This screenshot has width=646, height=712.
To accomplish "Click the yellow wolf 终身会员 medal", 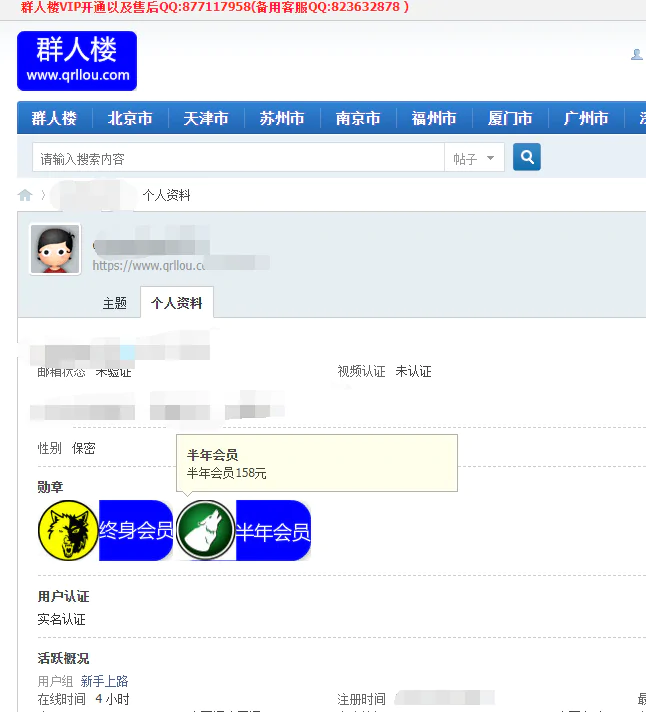I will tap(68, 530).
